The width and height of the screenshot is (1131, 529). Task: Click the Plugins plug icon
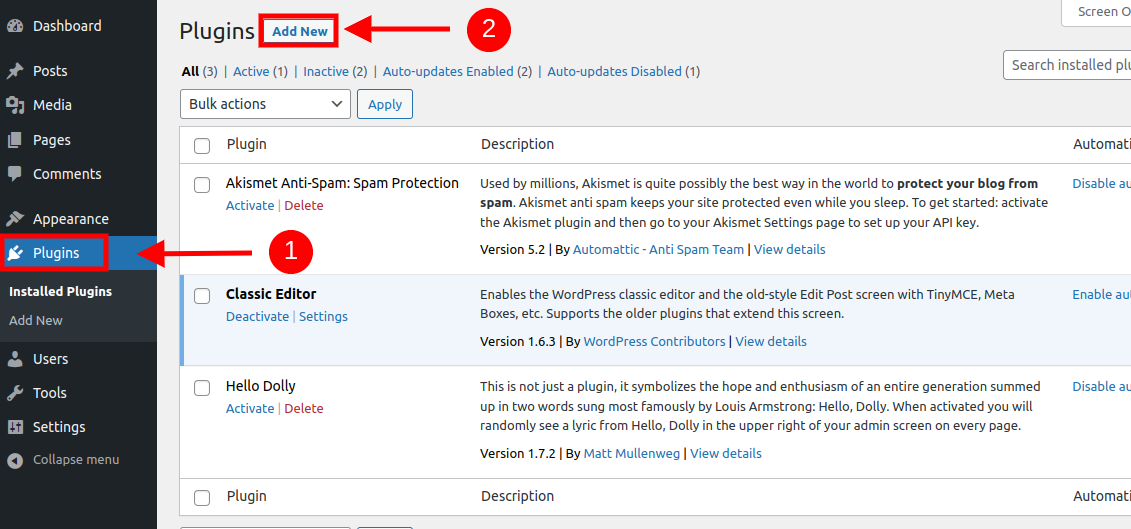pos(15,253)
